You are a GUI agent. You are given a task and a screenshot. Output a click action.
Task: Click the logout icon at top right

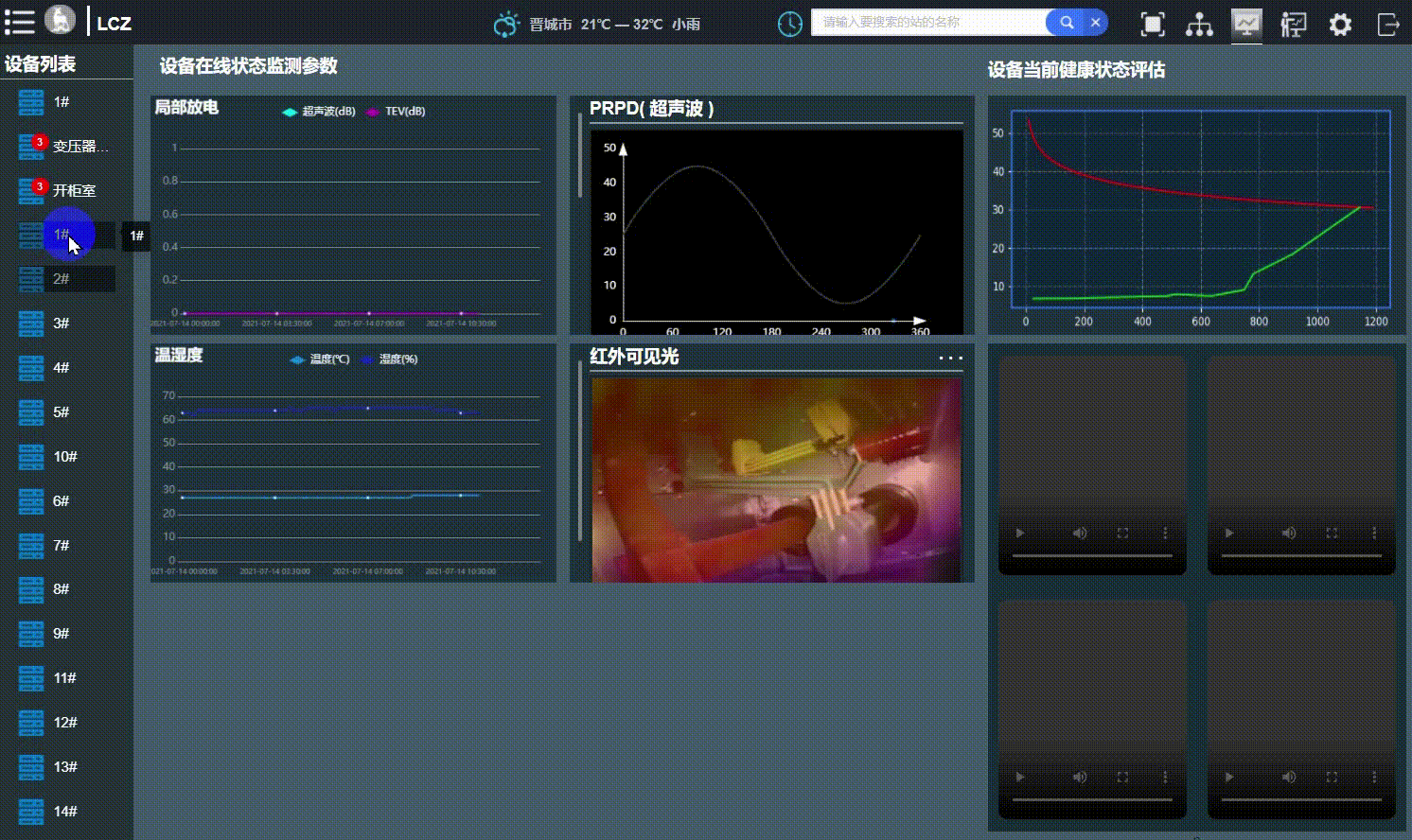click(x=1387, y=24)
